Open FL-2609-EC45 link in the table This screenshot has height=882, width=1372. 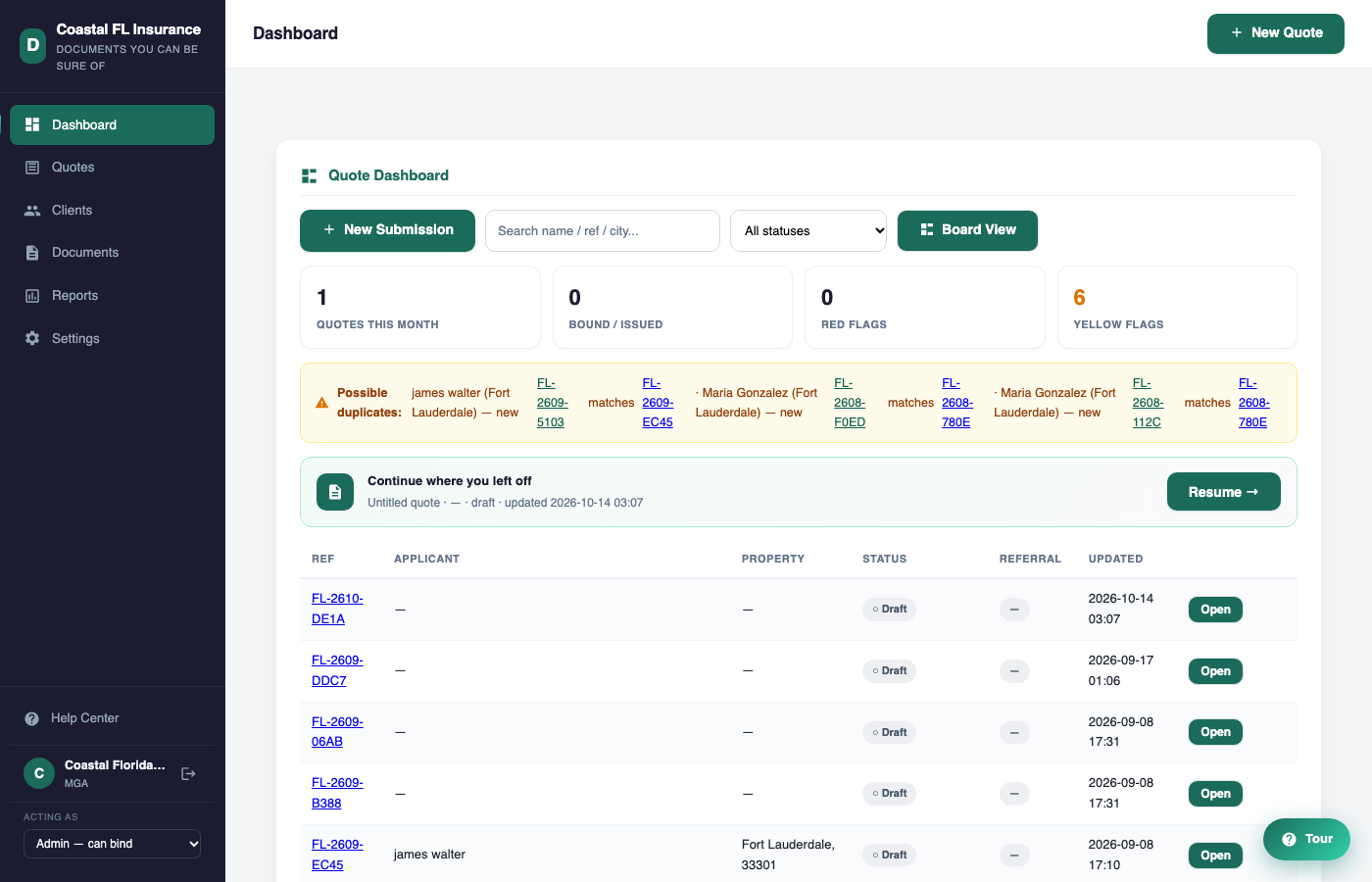click(x=337, y=855)
